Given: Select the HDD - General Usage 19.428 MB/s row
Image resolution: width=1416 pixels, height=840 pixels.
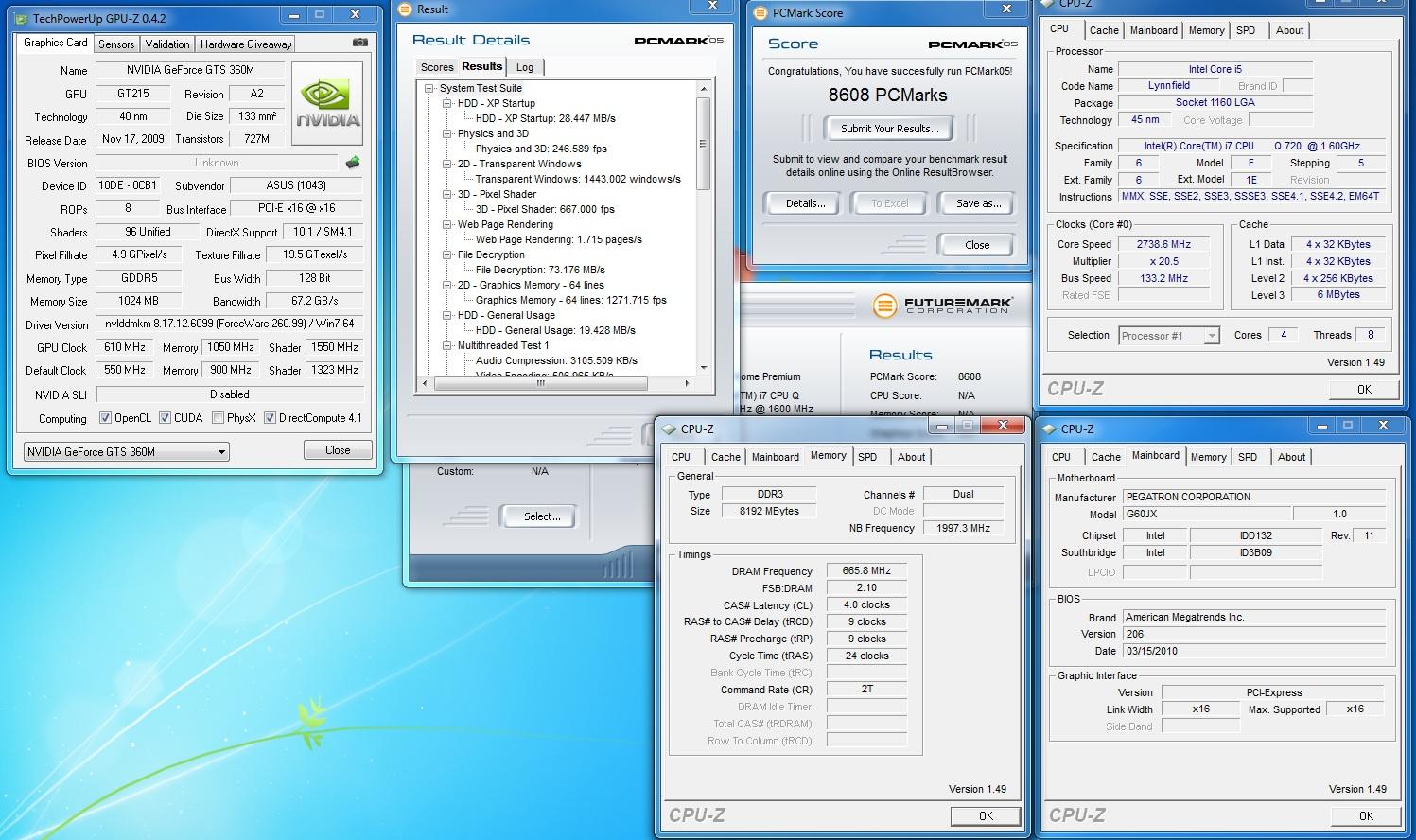Looking at the screenshot, I should pos(555,330).
